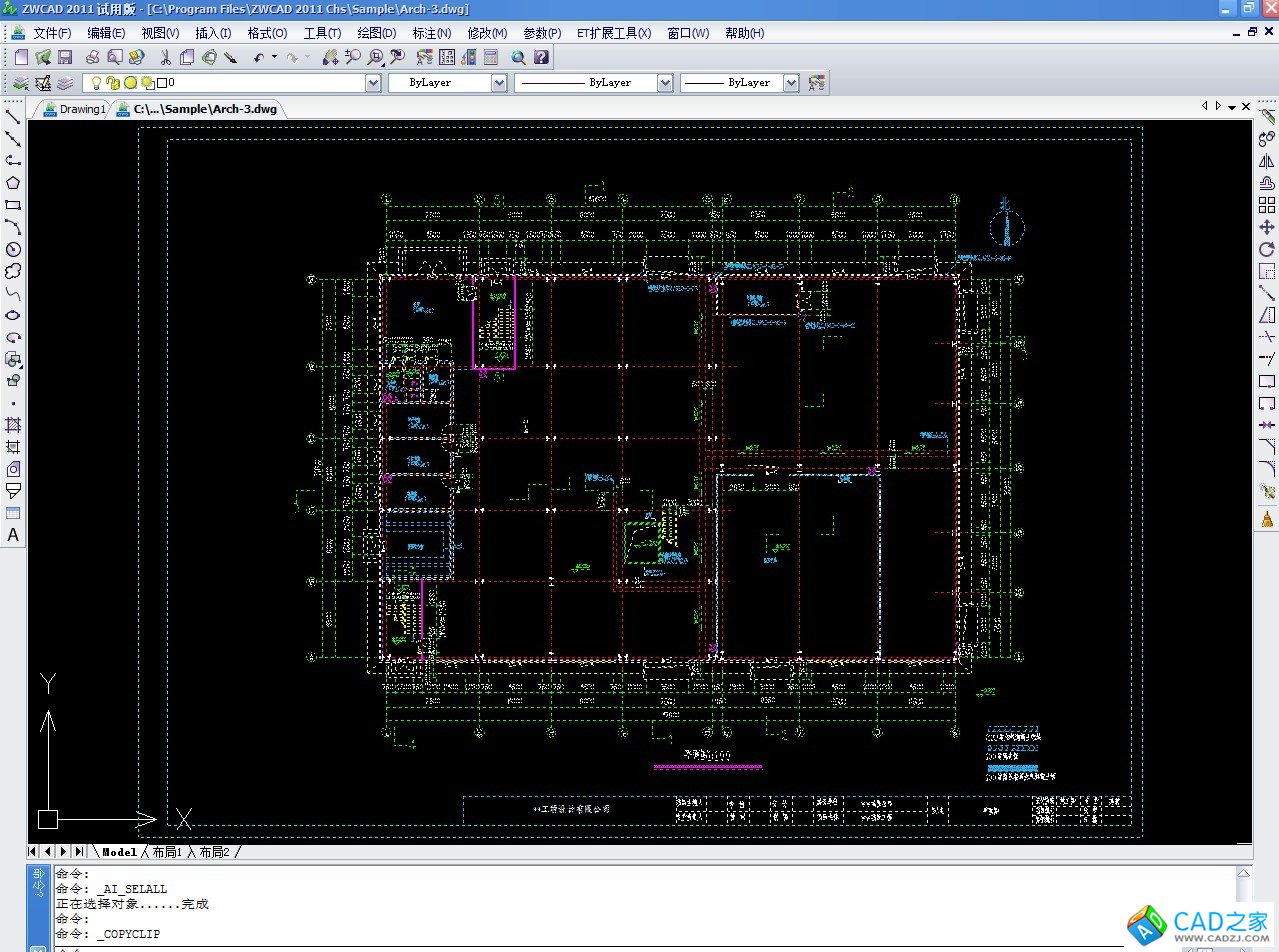Image resolution: width=1279 pixels, height=952 pixels.
Task: Open the document tab list dropdown arrow
Action: coord(1232,107)
